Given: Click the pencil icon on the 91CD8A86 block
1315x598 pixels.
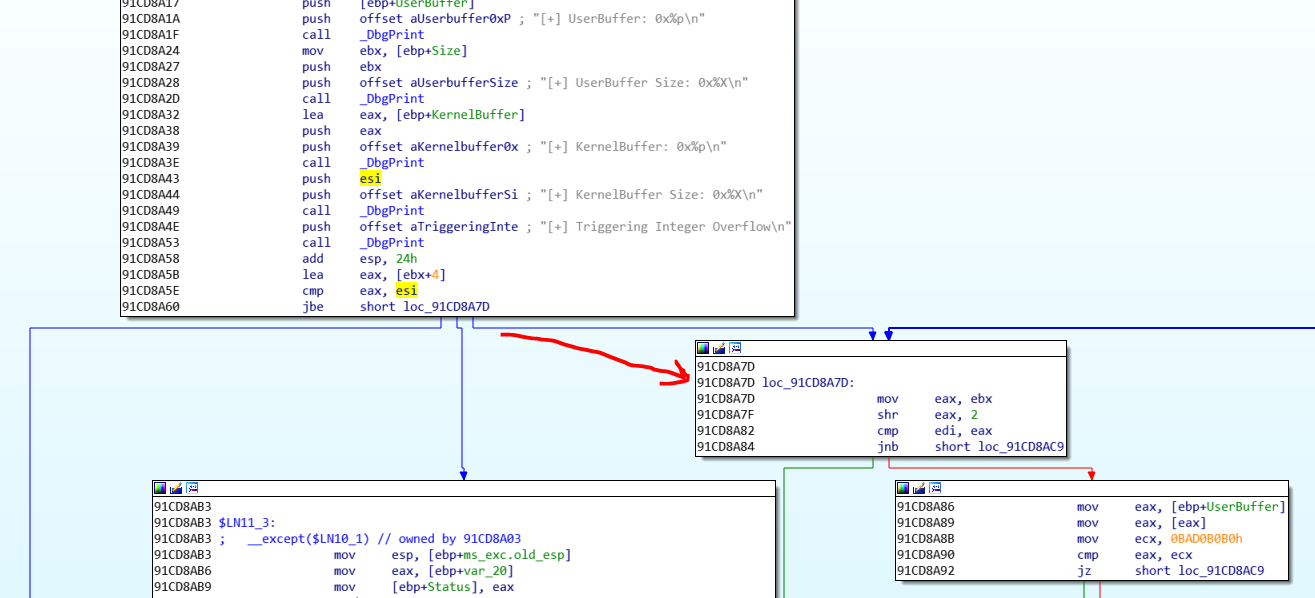Looking at the screenshot, I should click(919, 488).
